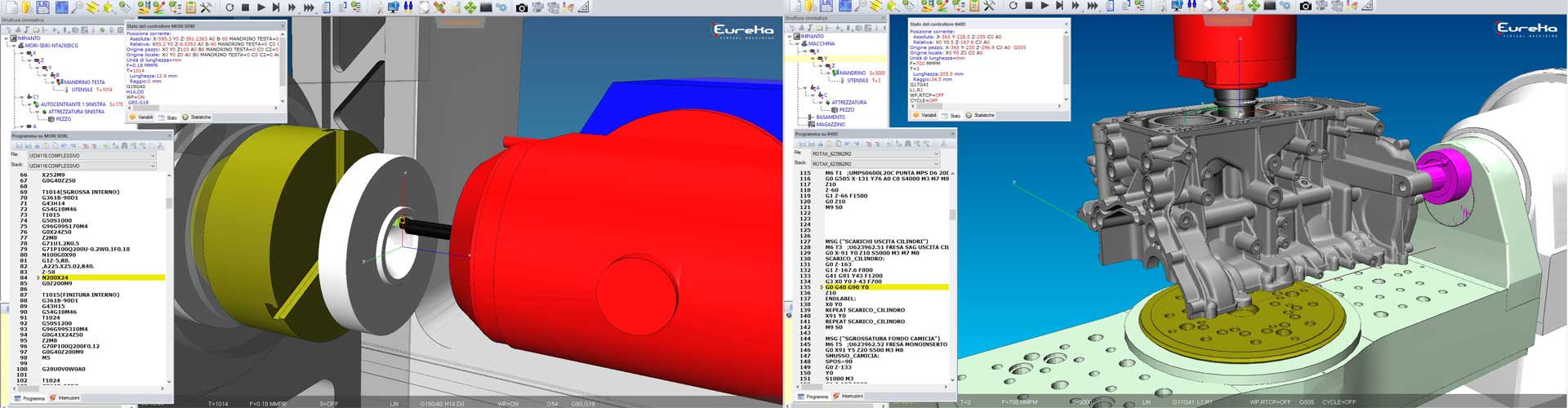
Task: Click the Stop simulation button in left toolbar
Action: (245, 7)
